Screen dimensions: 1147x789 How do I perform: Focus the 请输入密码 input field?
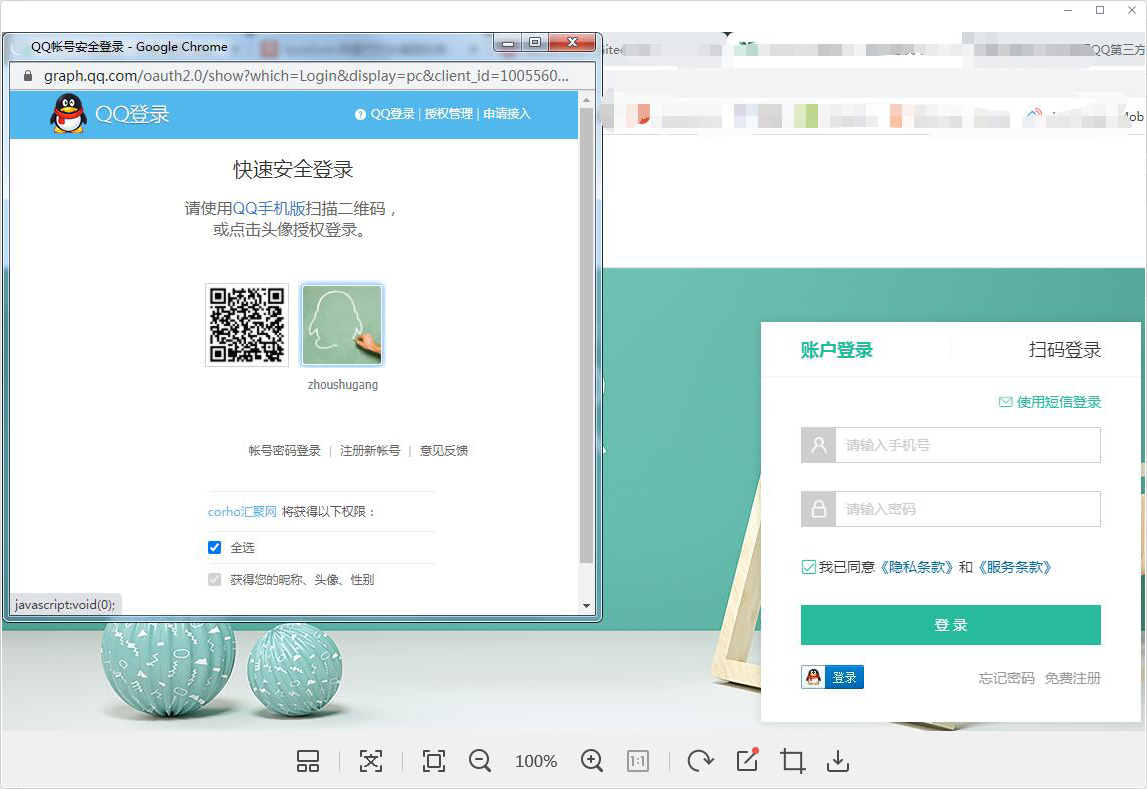pyautogui.click(x=968, y=509)
